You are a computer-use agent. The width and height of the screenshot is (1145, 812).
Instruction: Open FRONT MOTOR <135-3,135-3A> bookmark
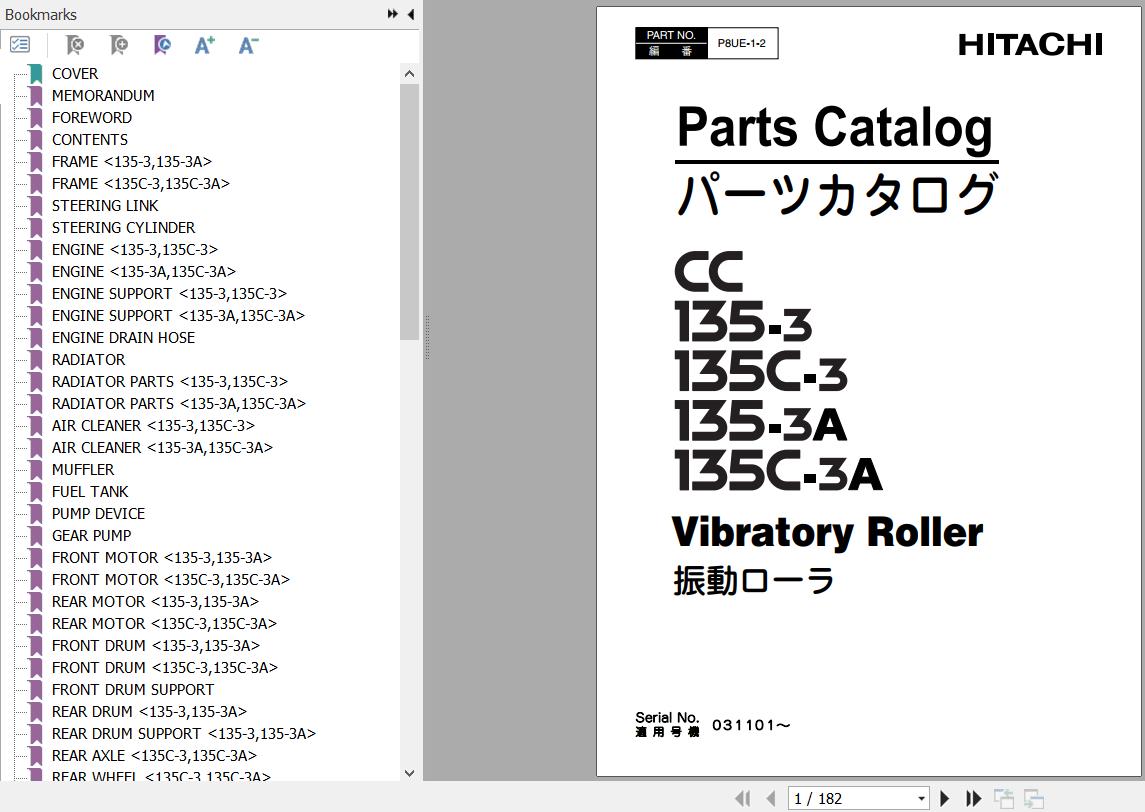[161, 557]
